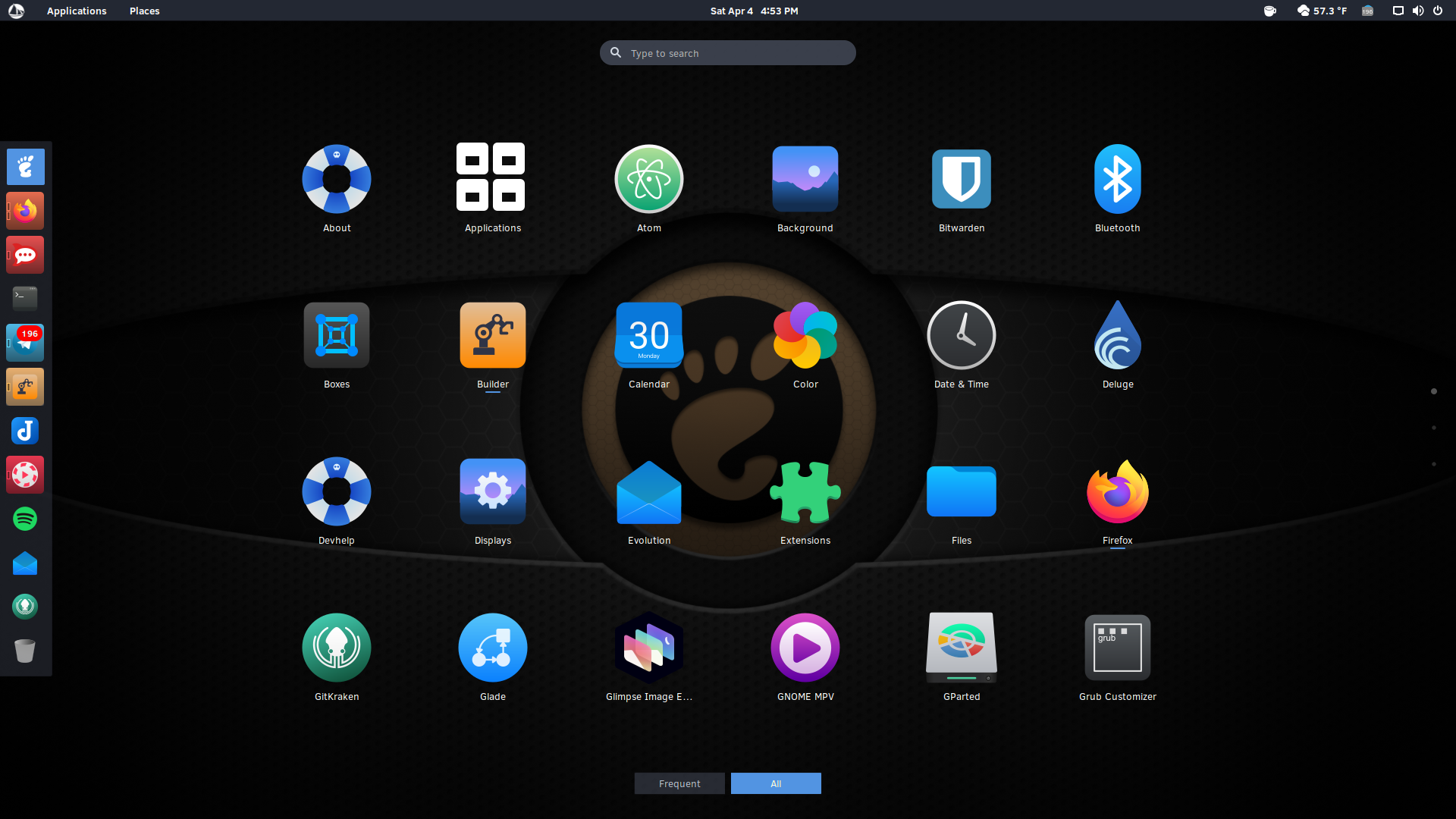The image size is (1456, 819).
Task: Open Spotify from the dock
Action: point(25,519)
